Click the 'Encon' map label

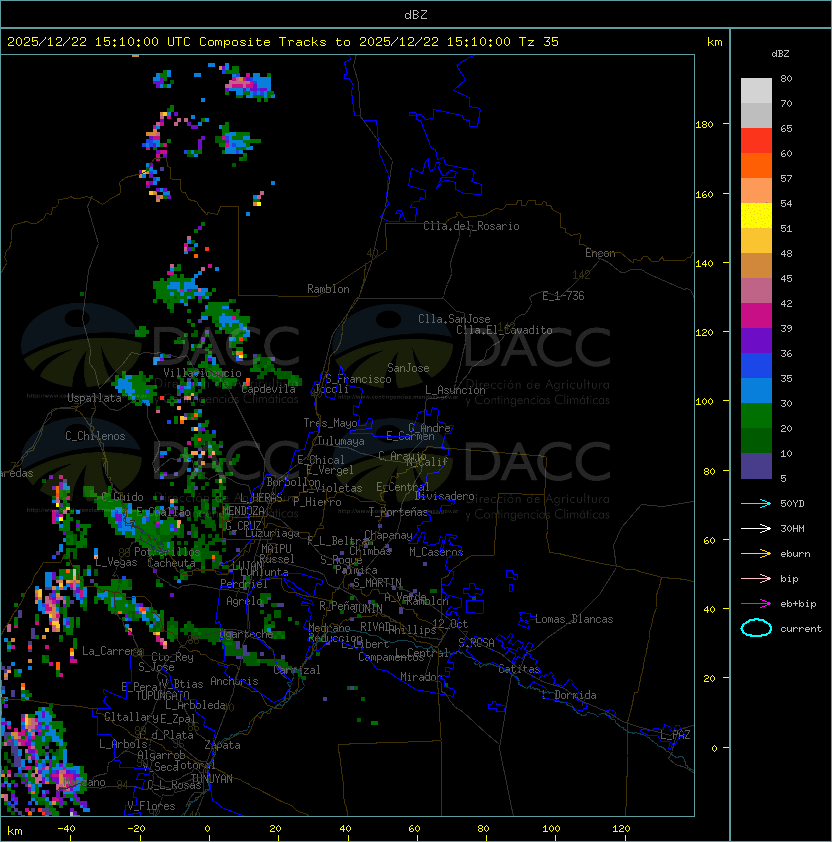point(600,253)
